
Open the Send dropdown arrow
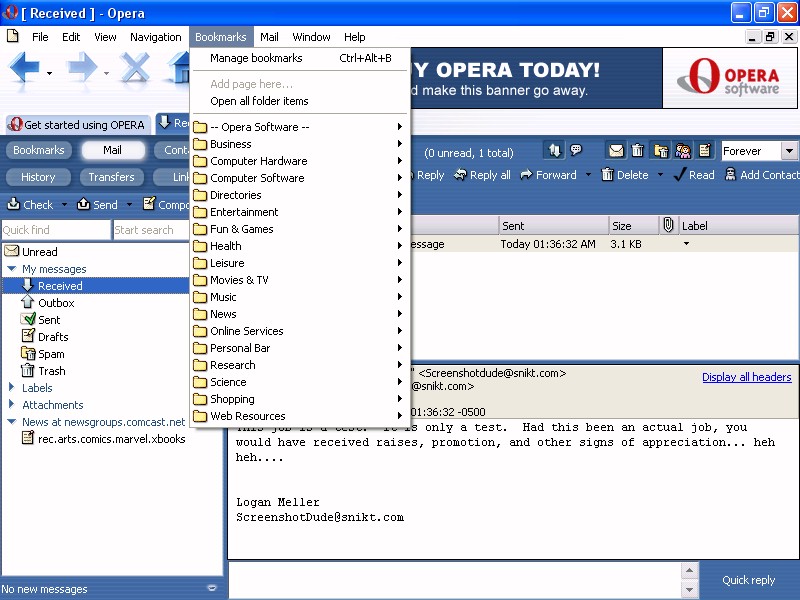(130, 205)
